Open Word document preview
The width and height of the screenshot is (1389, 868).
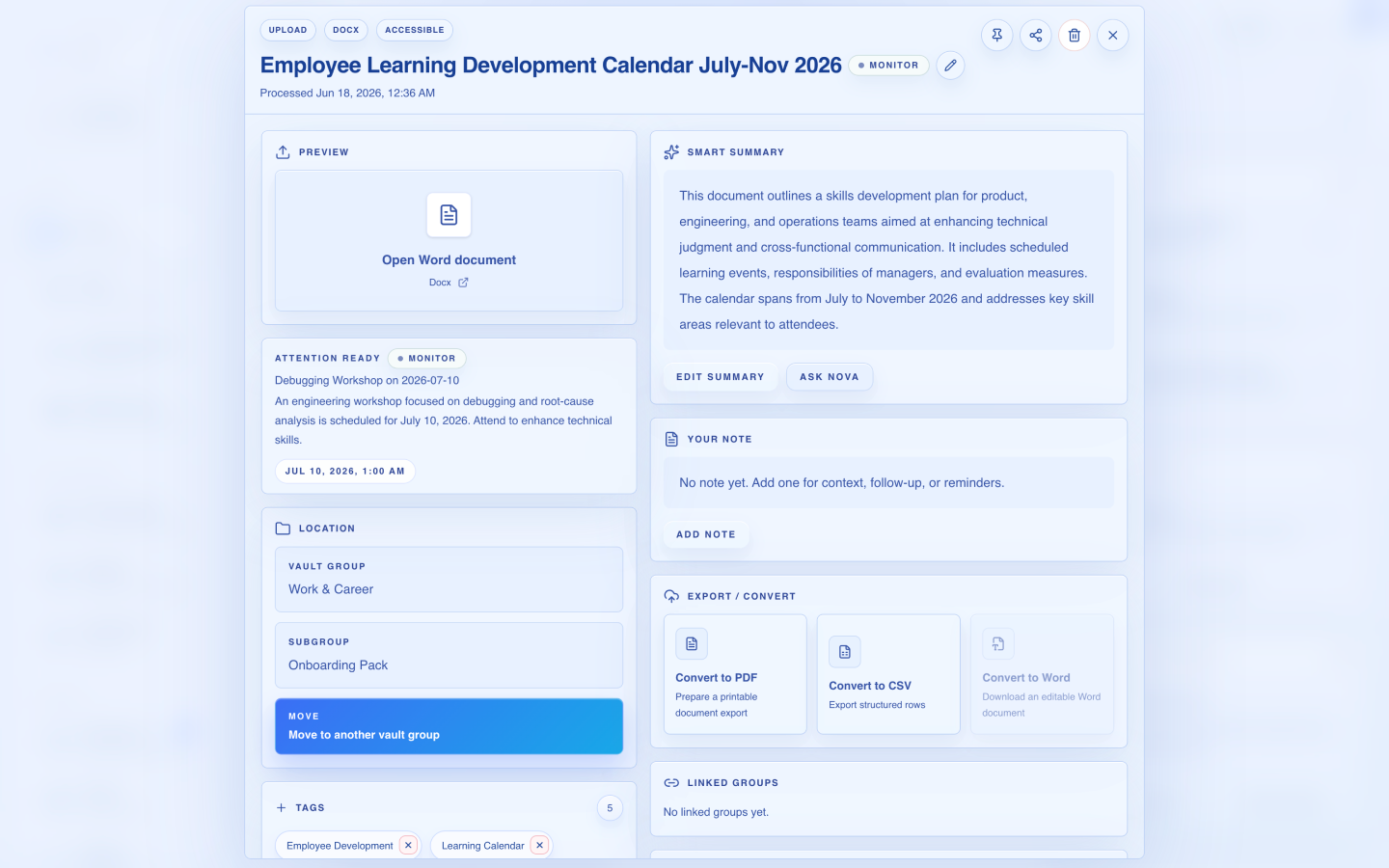click(449, 241)
